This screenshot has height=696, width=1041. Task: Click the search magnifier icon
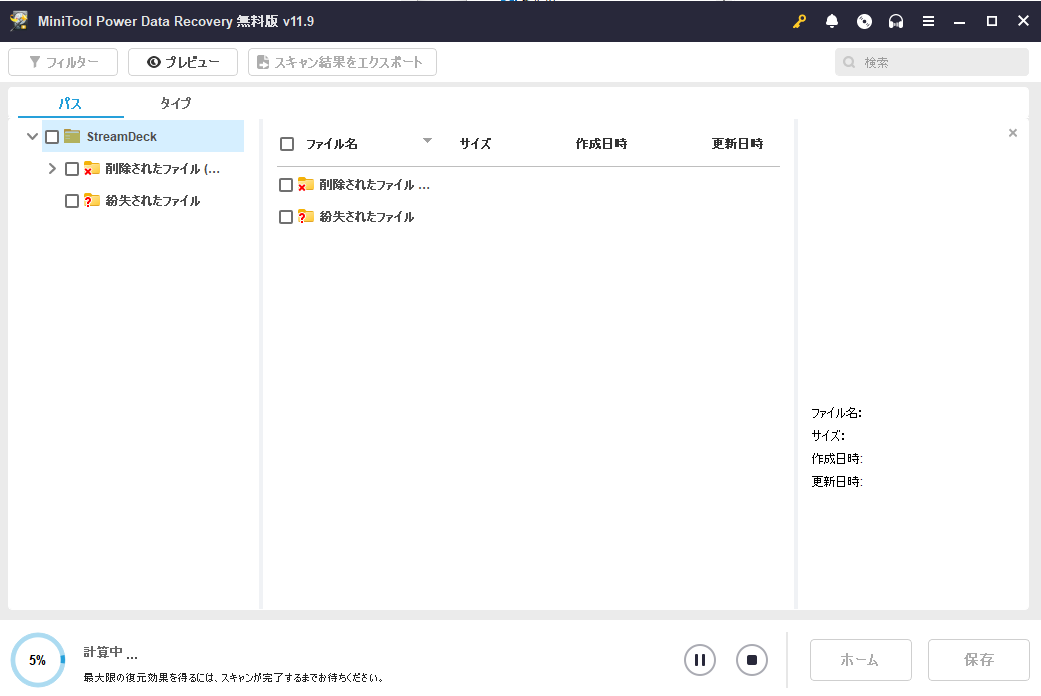pos(849,62)
